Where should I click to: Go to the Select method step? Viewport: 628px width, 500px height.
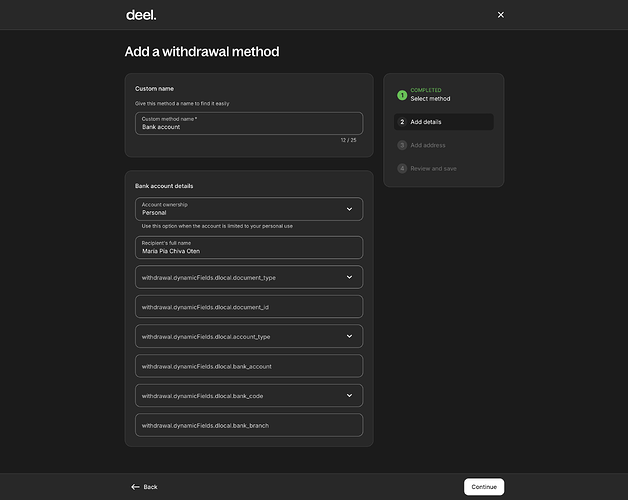pyautogui.click(x=430, y=99)
